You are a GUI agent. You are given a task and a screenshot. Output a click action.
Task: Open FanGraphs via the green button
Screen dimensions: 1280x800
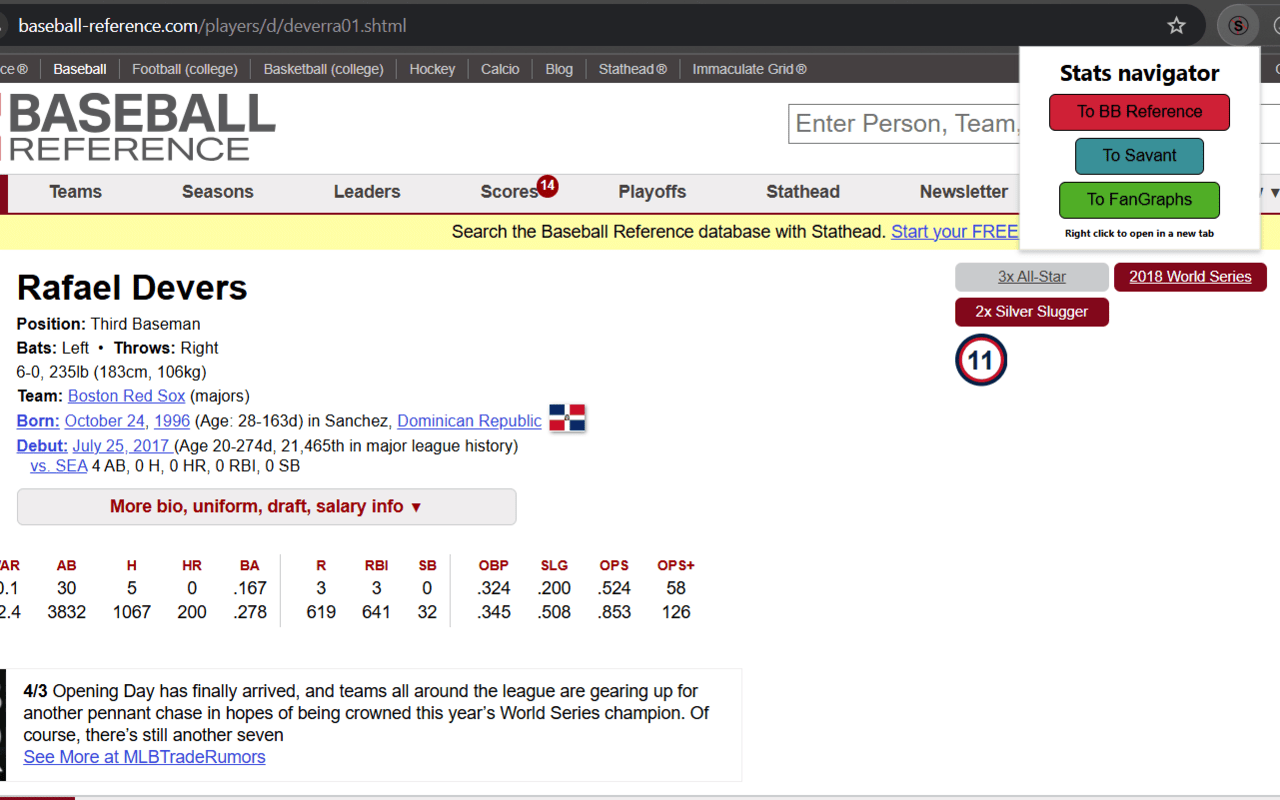tap(1139, 200)
